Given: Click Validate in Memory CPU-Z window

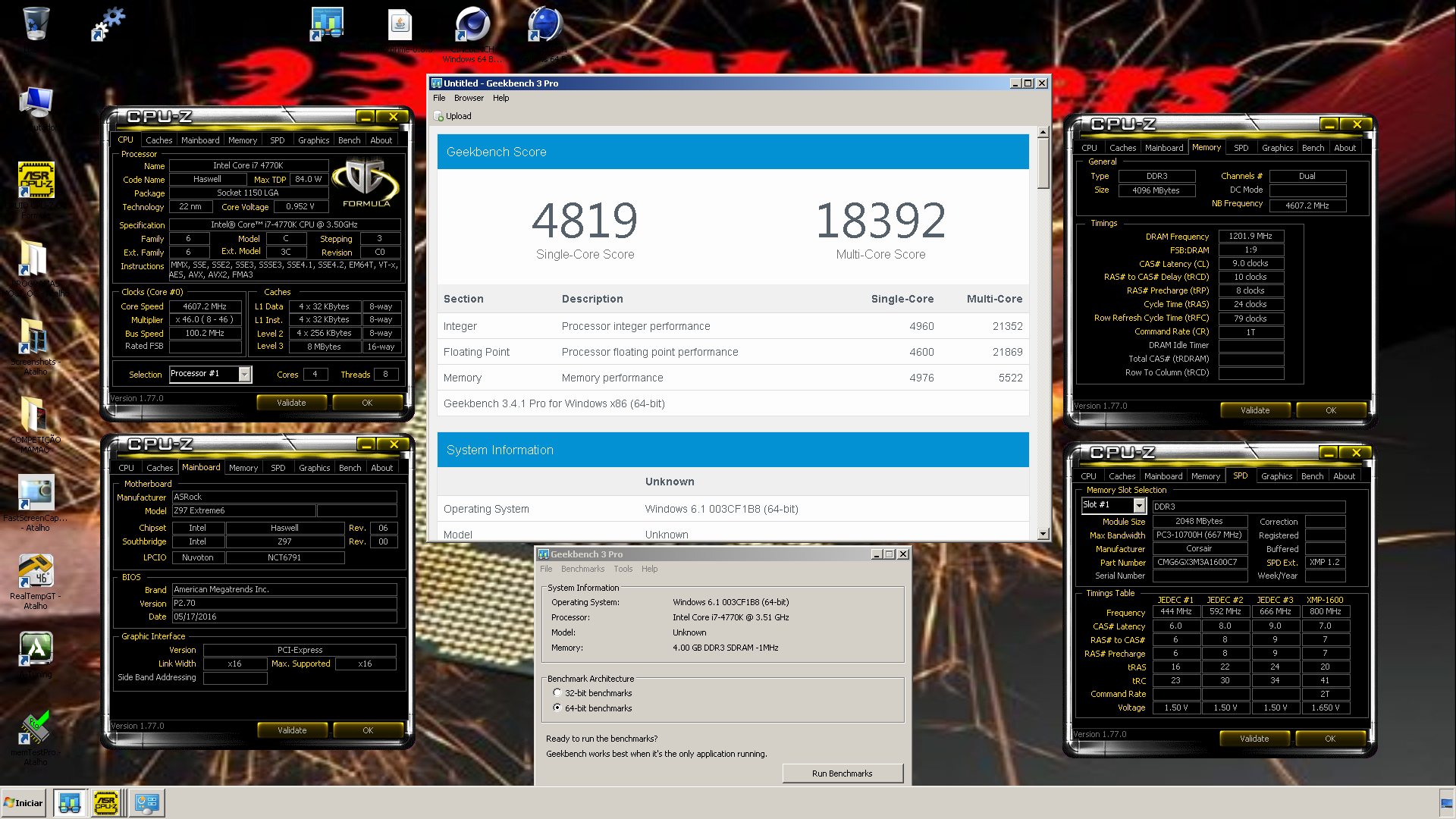Looking at the screenshot, I should pos(1255,410).
